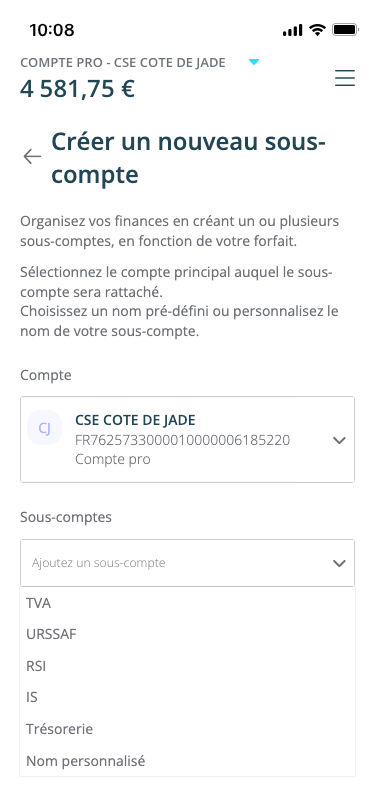Expand the Compte selector chevron

(x=339, y=440)
